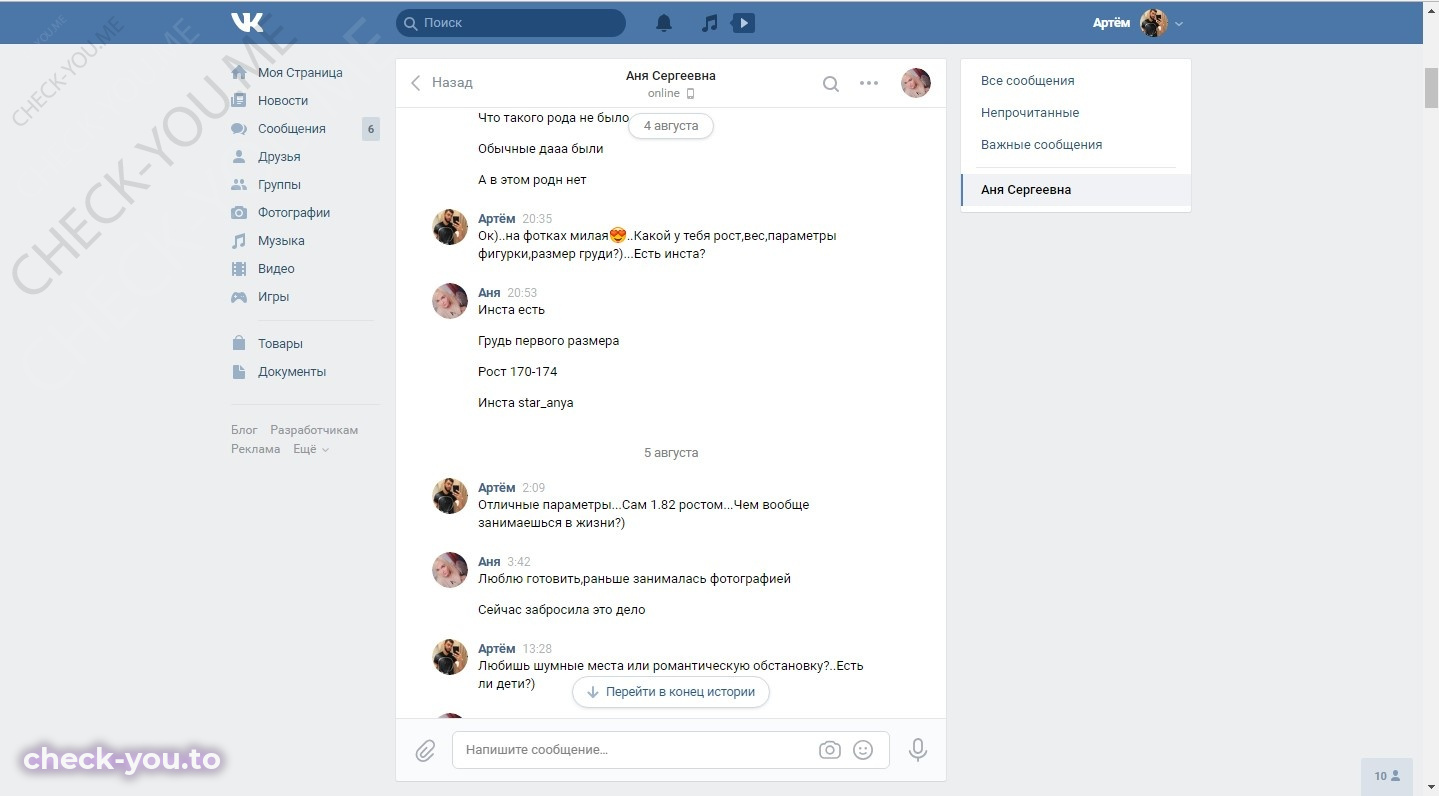Click the camera icon beside Фотографии

click(x=239, y=213)
